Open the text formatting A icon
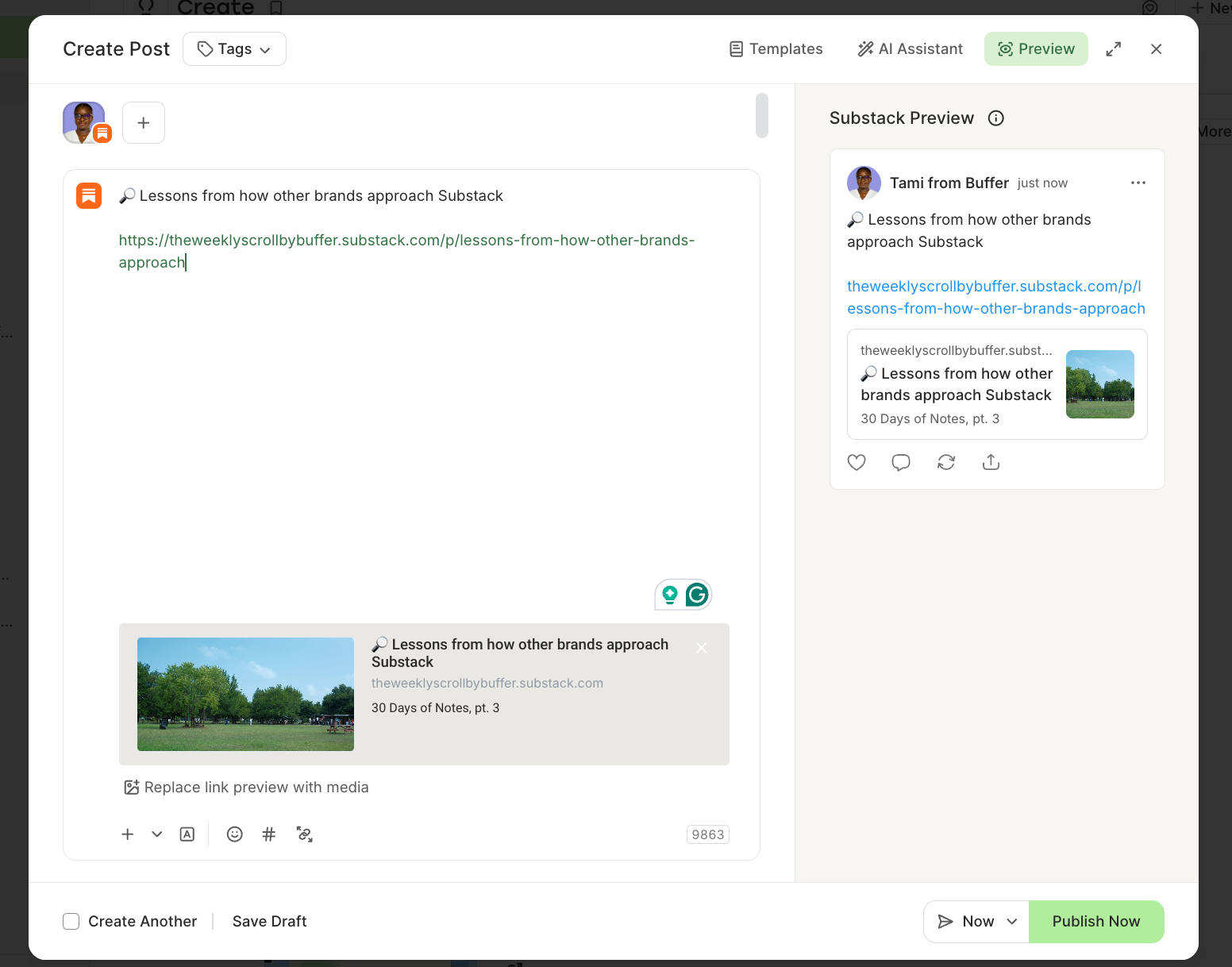Image resolution: width=1232 pixels, height=967 pixels. point(187,834)
